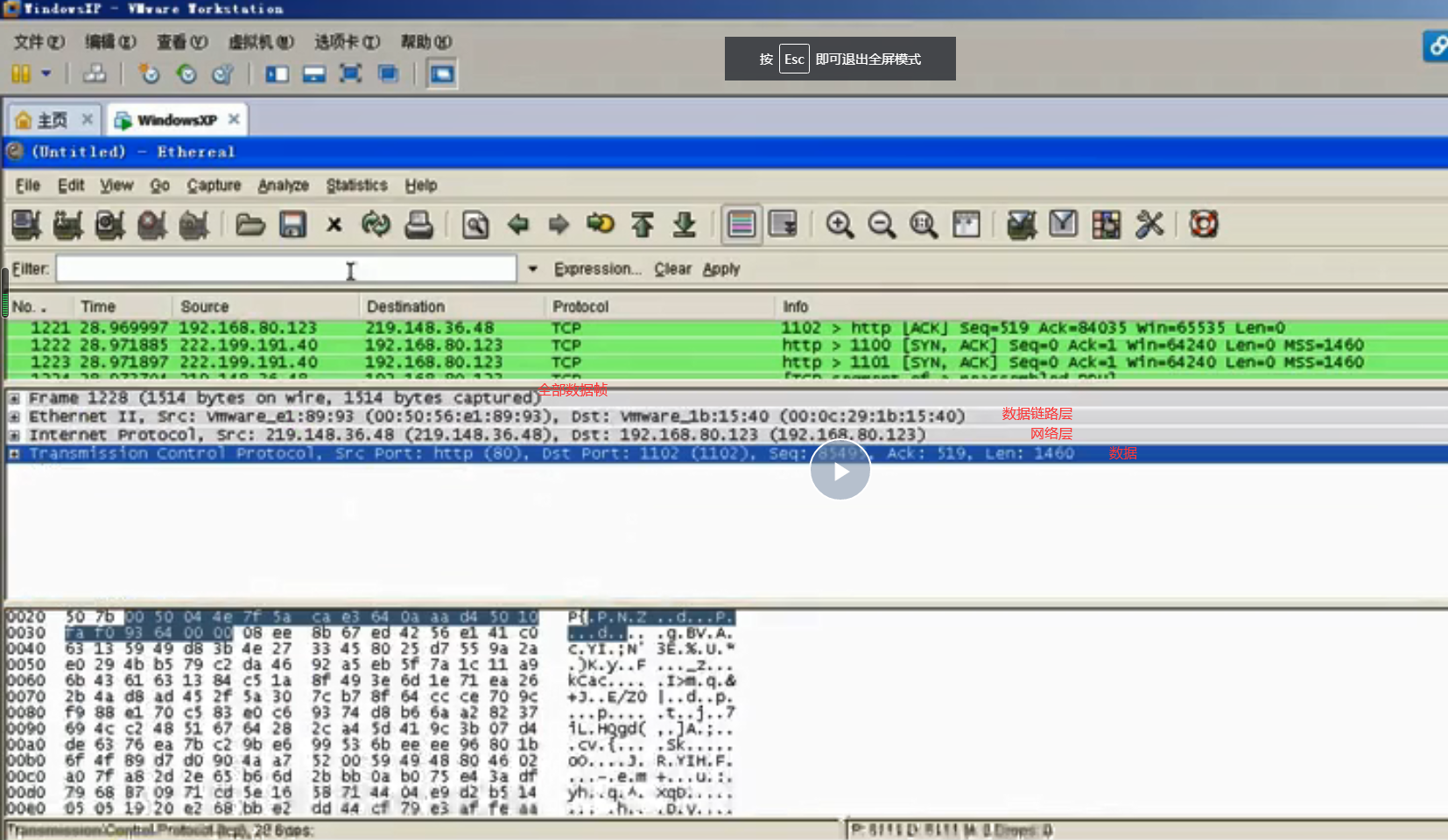Viewport: 1448px width, 840px height.
Task: Pause the virtual machine button
Action: 21,74
